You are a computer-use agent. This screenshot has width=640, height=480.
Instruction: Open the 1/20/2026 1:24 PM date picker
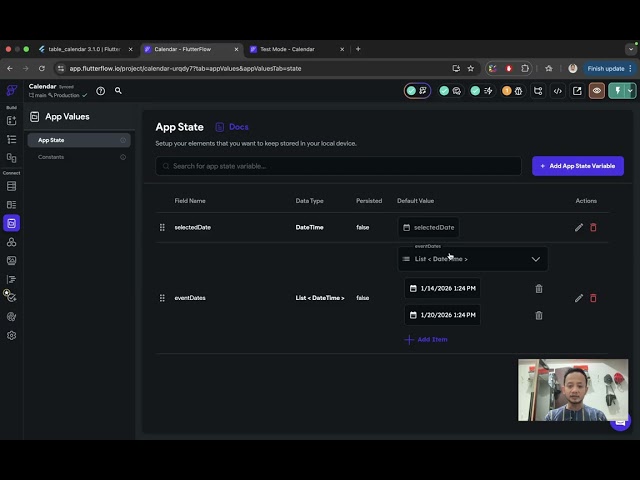pos(442,315)
